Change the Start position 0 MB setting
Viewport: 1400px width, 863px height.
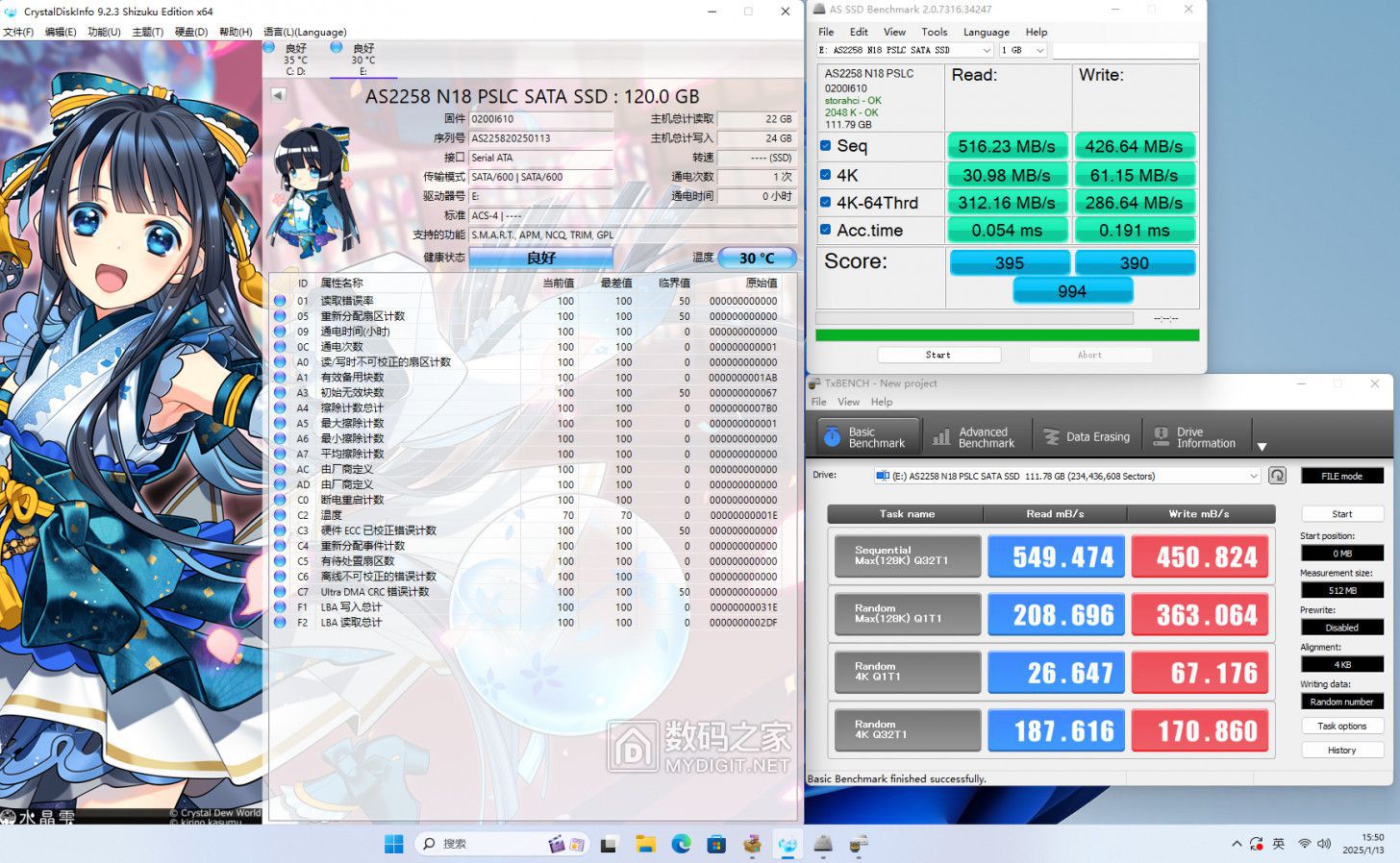click(x=1341, y=554)
